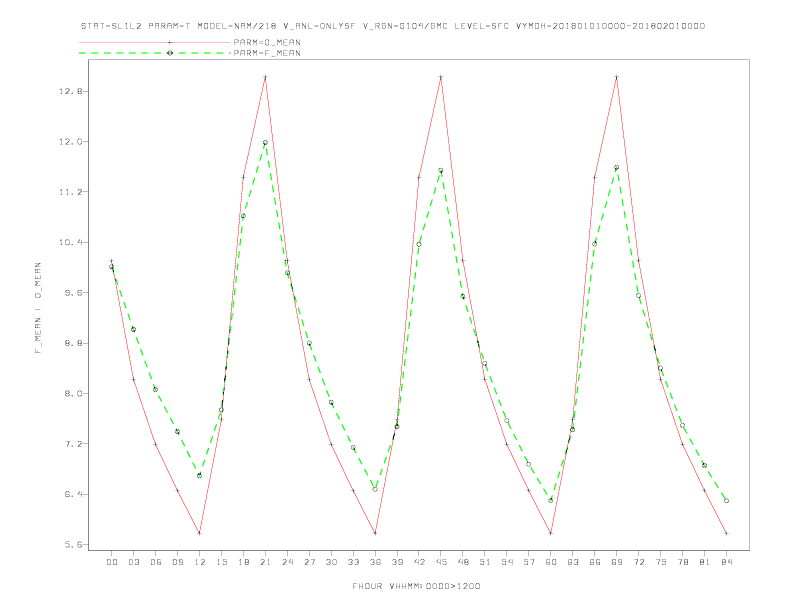Select the red O_MEAN minimum marker at hour 60
Screen dimensions: 792x612
(x=551, y=533)
